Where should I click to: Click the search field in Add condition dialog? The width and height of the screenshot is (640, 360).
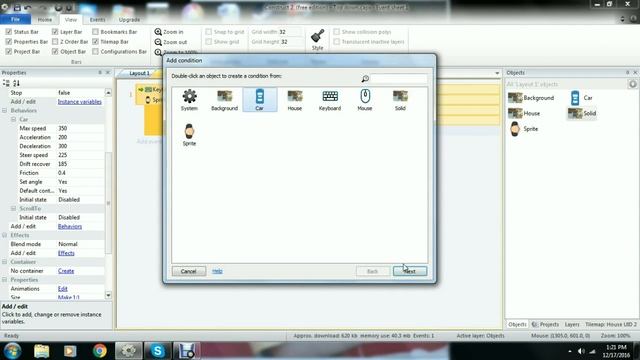[399, 78]
